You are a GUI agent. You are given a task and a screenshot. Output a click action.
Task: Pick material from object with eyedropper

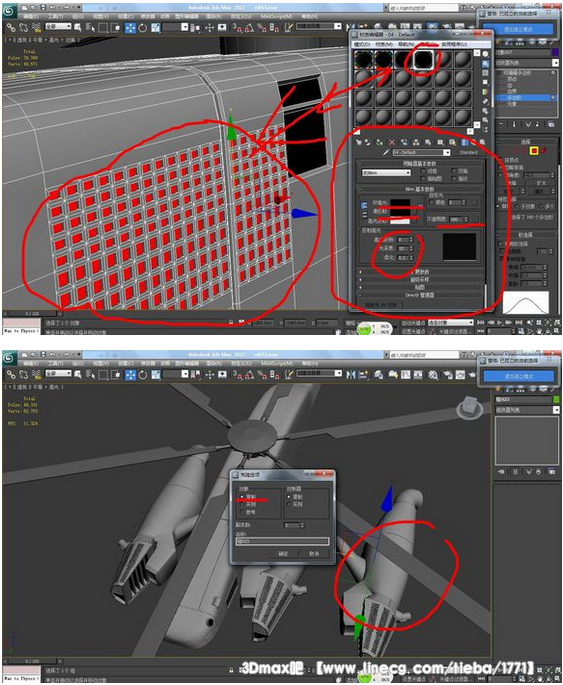point(386,152)
